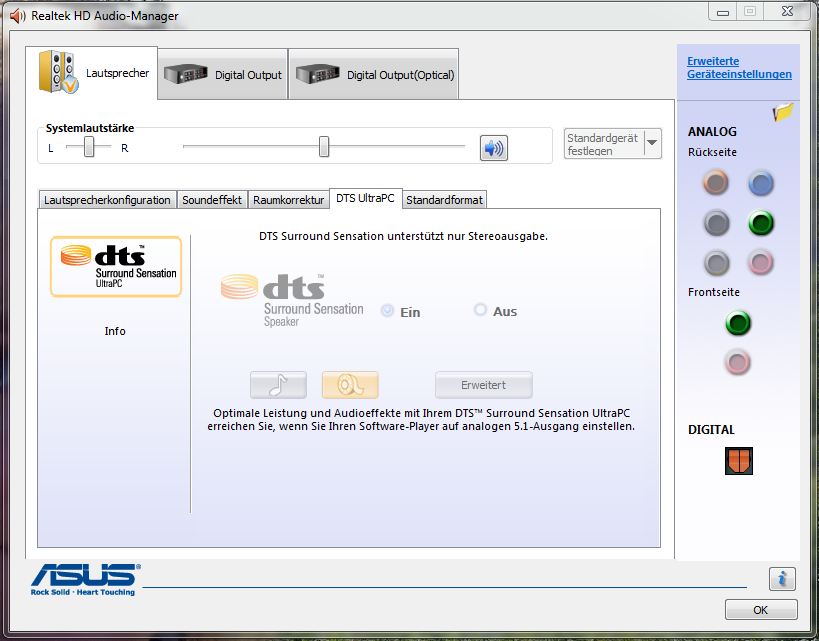Click the ASUS Rock Solid logo
The height and width of the screenshot is (641, 819).
[85, 580]
